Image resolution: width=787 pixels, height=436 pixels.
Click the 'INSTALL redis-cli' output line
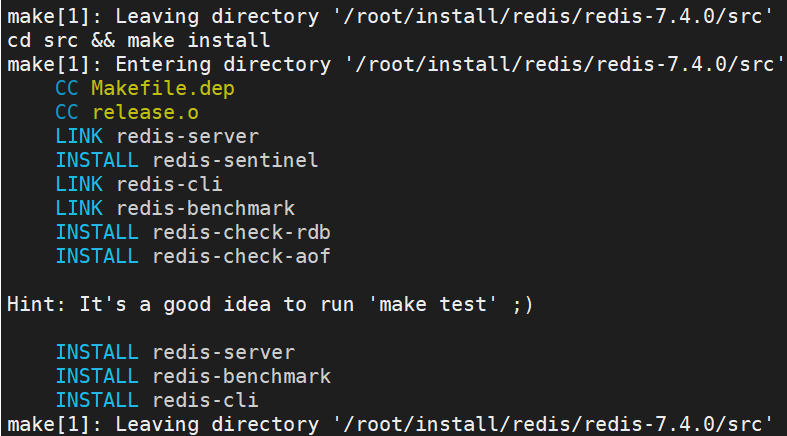(157, 401)
